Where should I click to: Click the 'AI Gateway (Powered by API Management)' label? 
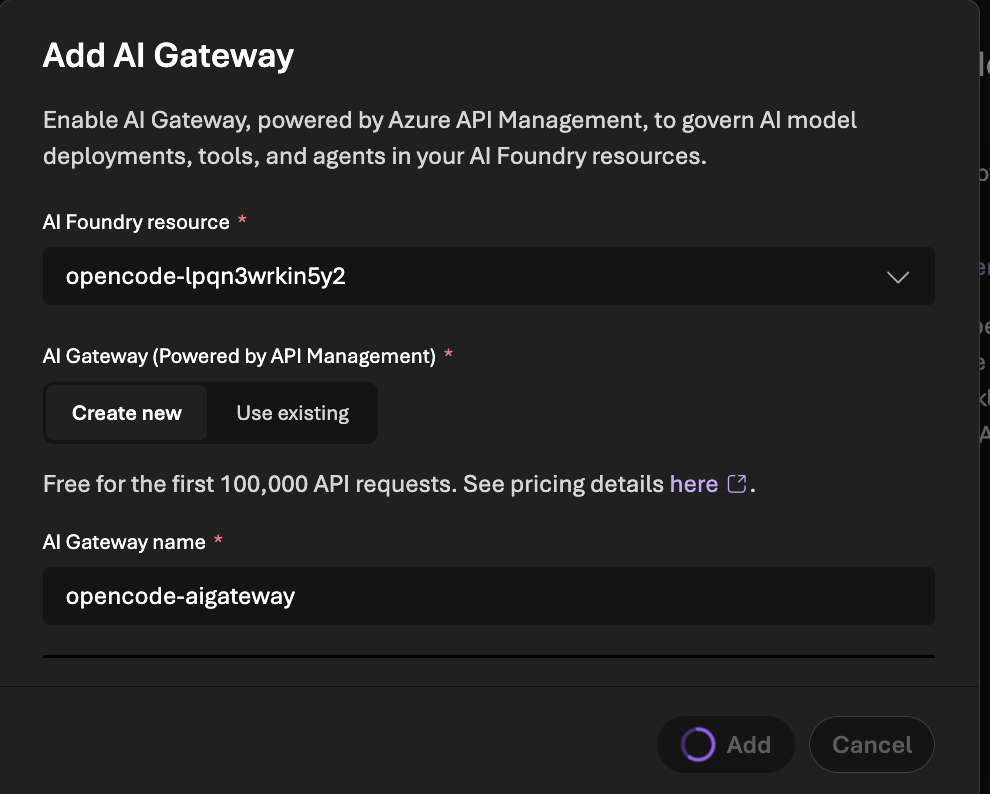pos(239,356)
